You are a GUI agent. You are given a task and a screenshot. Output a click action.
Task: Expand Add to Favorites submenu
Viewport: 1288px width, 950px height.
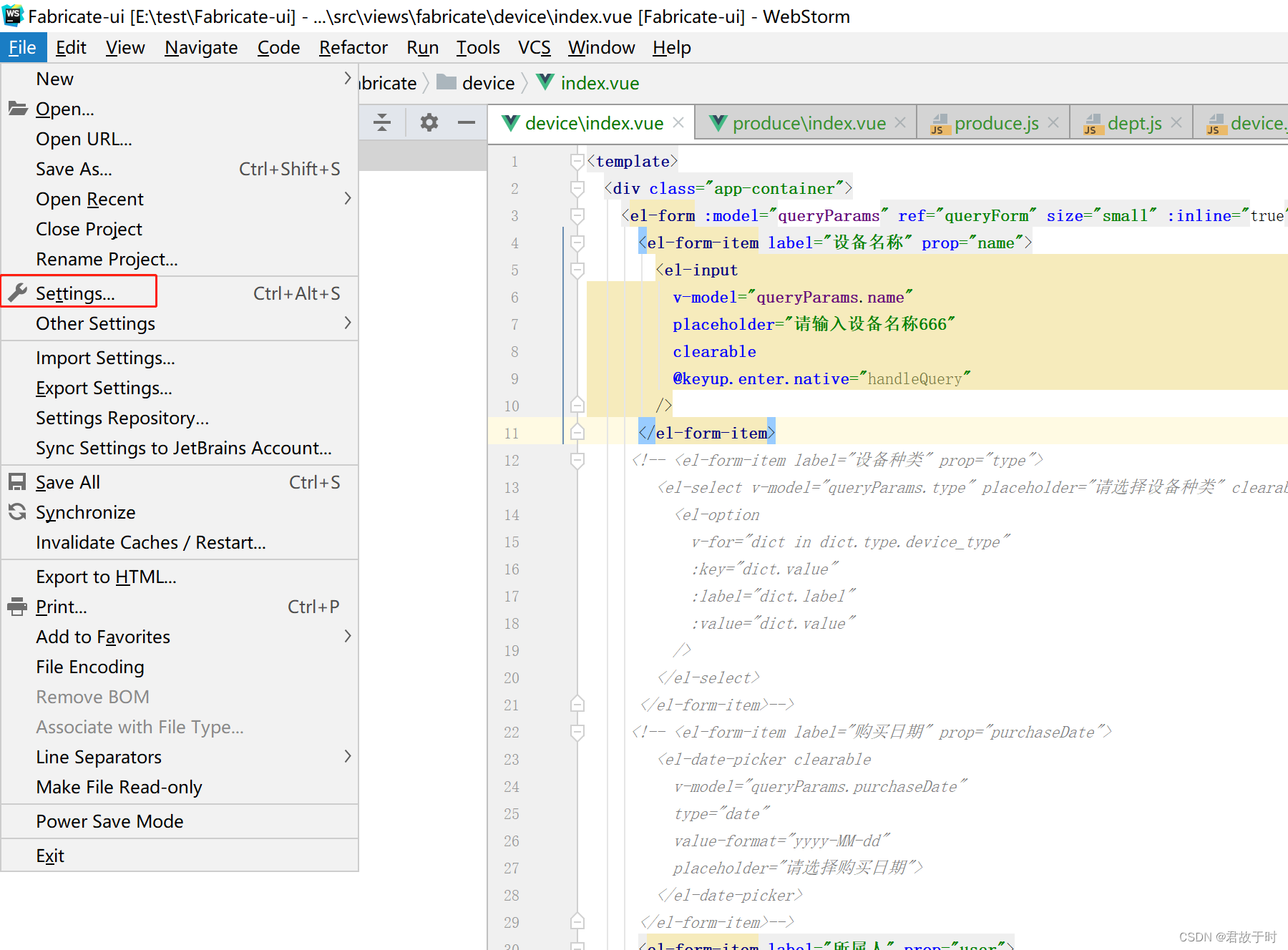(179, 637)
